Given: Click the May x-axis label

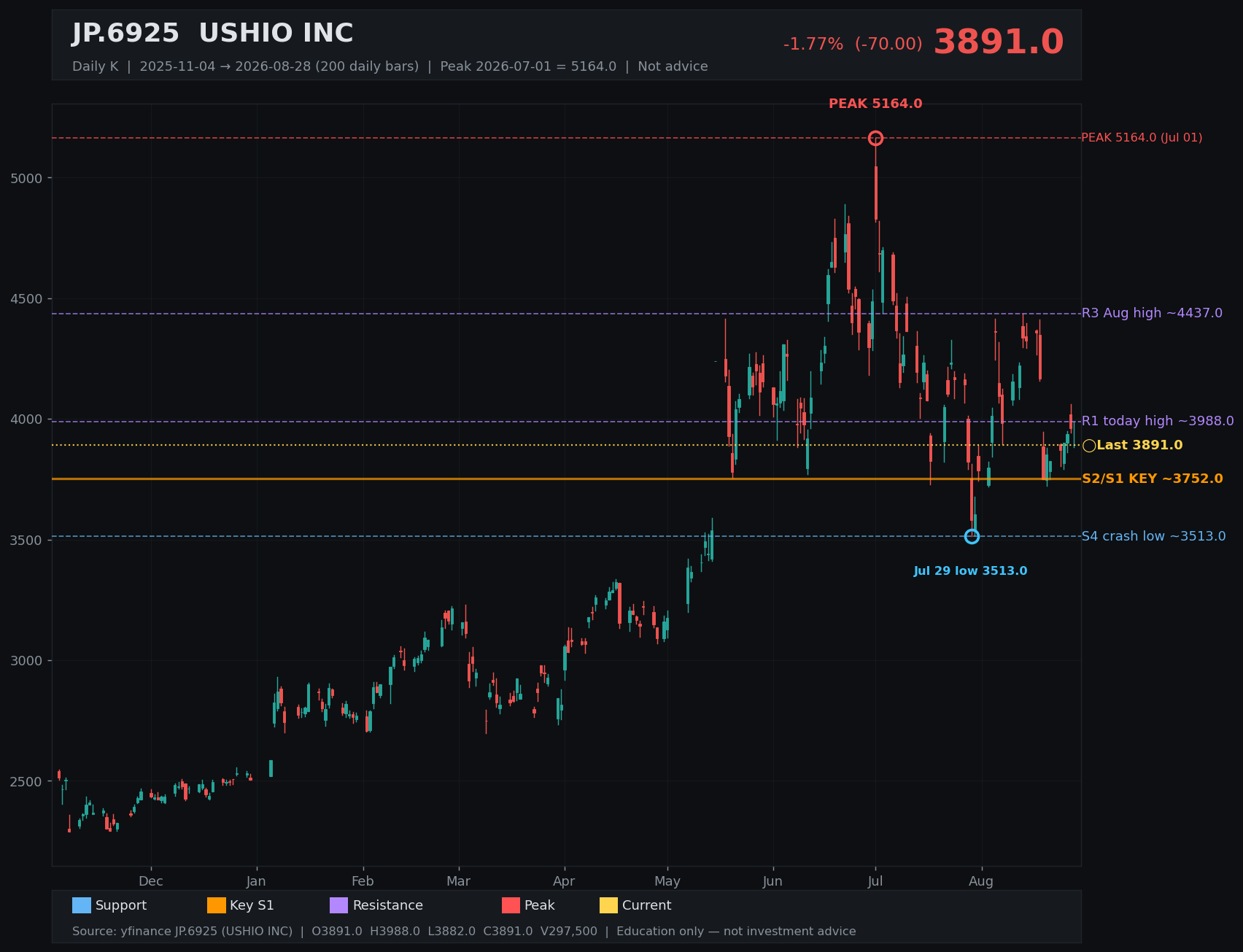Looking at the screenshot, I should (x=667, y=881).
